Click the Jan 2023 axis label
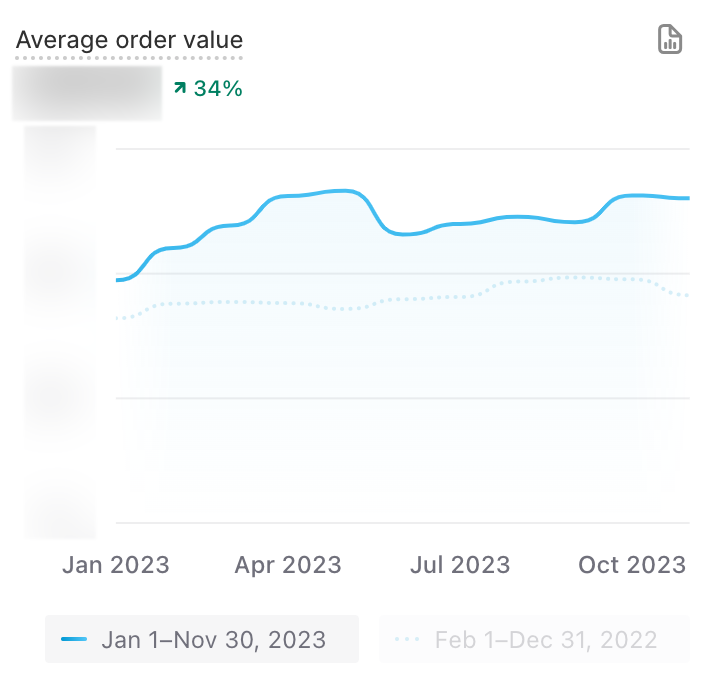 coord(116,565)
